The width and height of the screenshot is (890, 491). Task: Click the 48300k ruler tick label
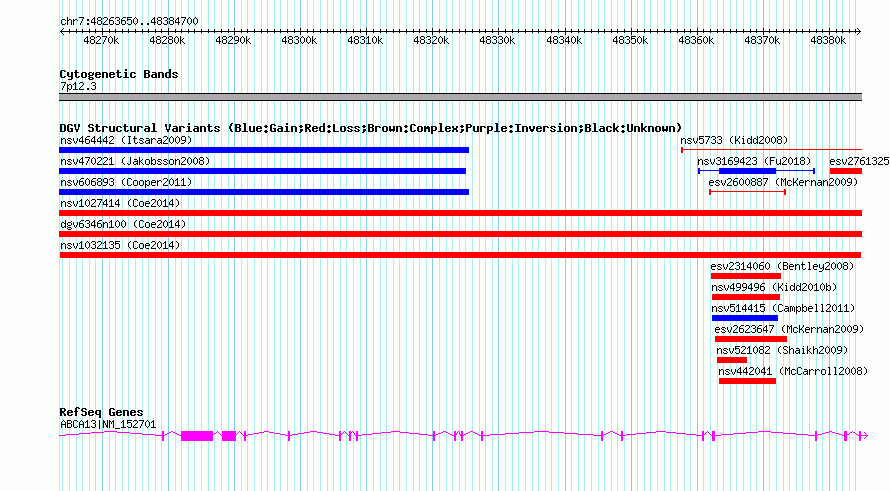(x=299, y=40)
